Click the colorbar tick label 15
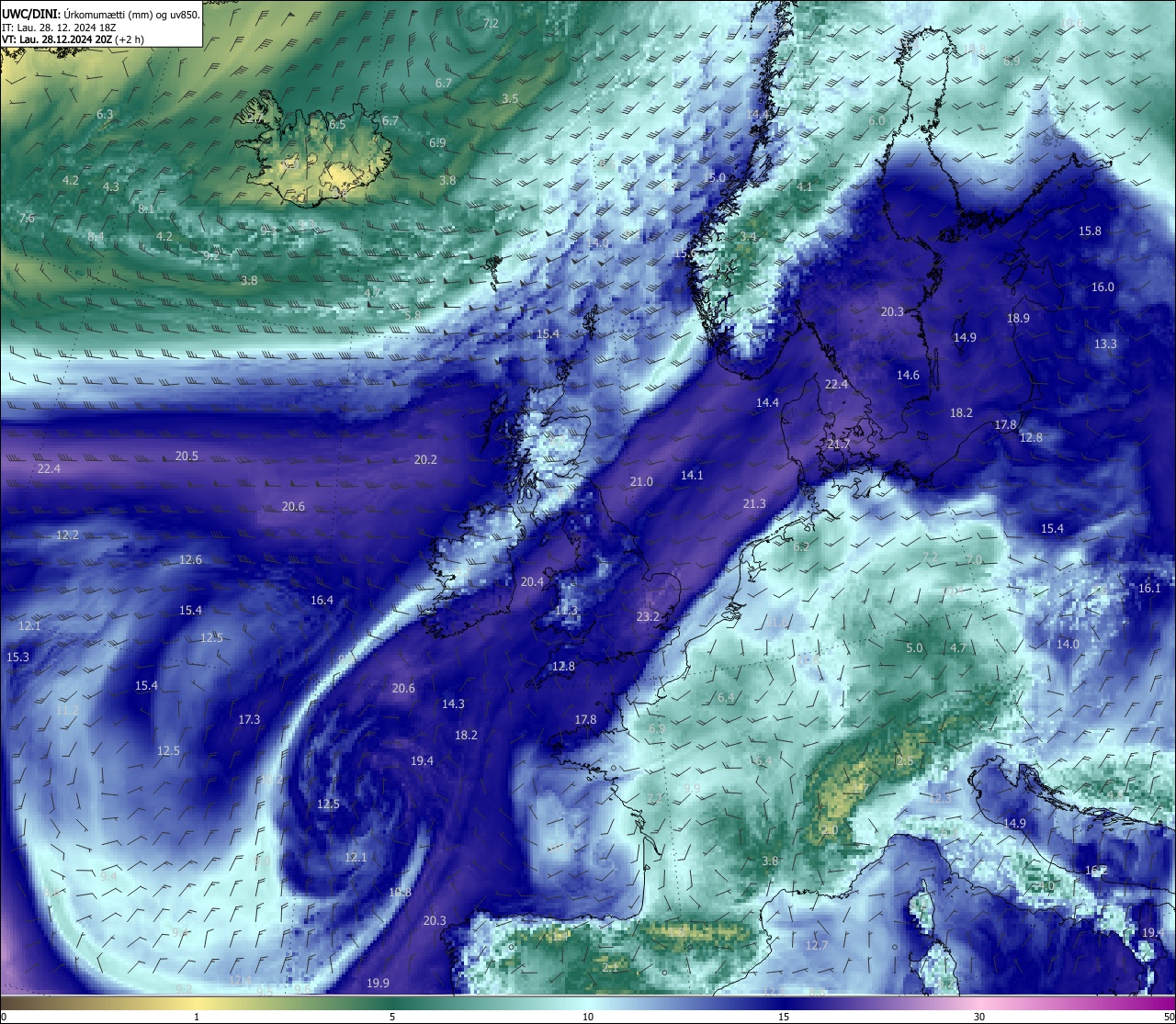The height and width of the screenshot is (1024, 1176). tap(784, 1017)
